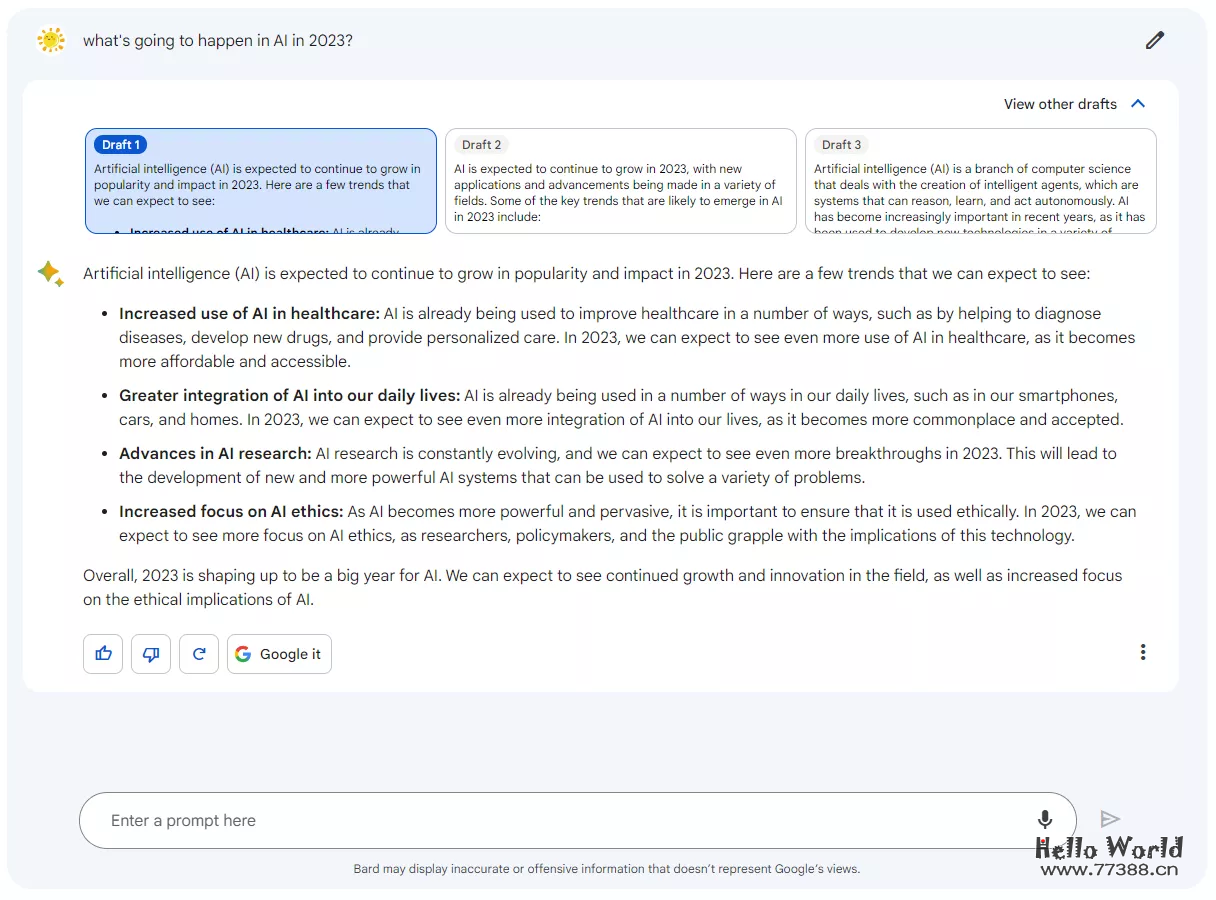Click the "Increased focus on AI ethics" heading
Viewport: 1216px width, 900px height.
coord(231,511)
